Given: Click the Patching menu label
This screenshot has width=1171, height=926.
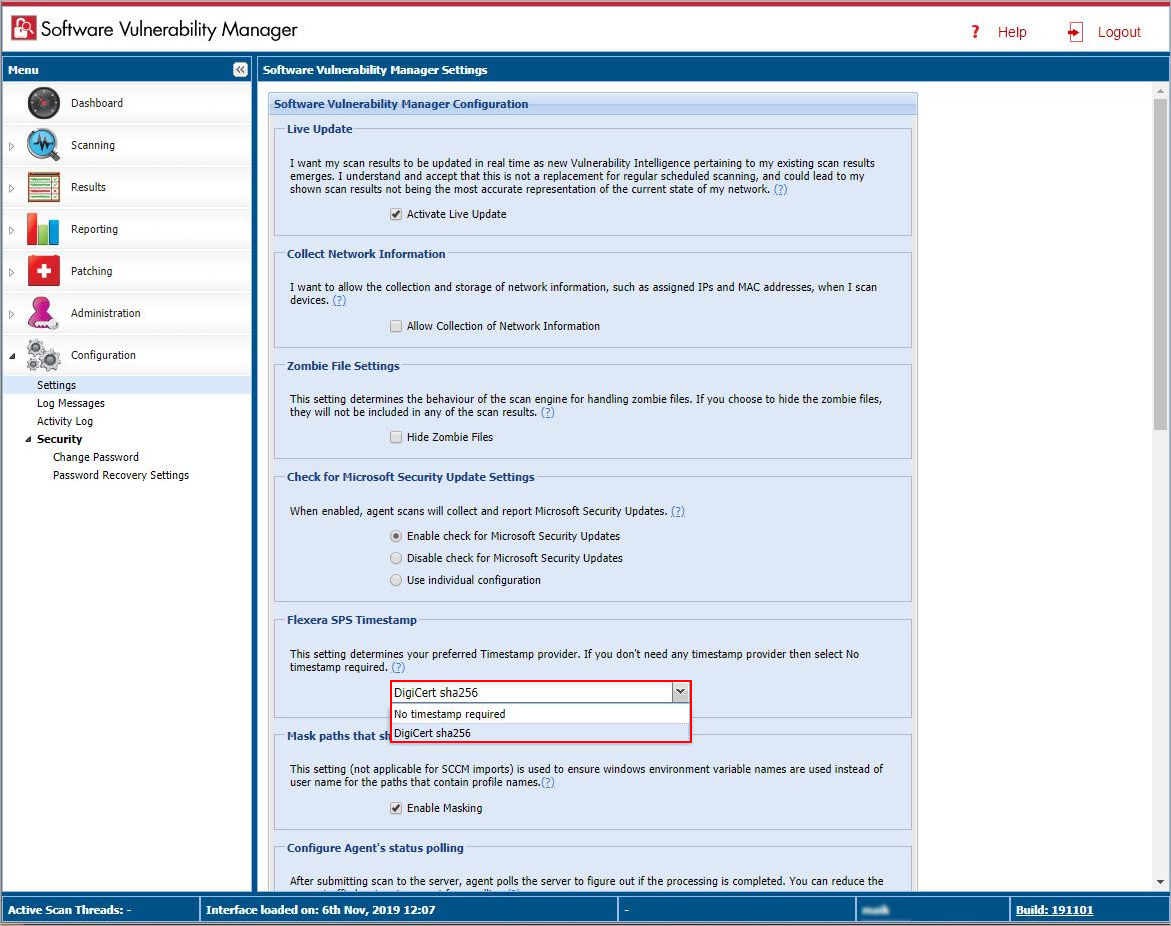Looking at the screenshot, I should pyautogui.click(x=91, y=271).
